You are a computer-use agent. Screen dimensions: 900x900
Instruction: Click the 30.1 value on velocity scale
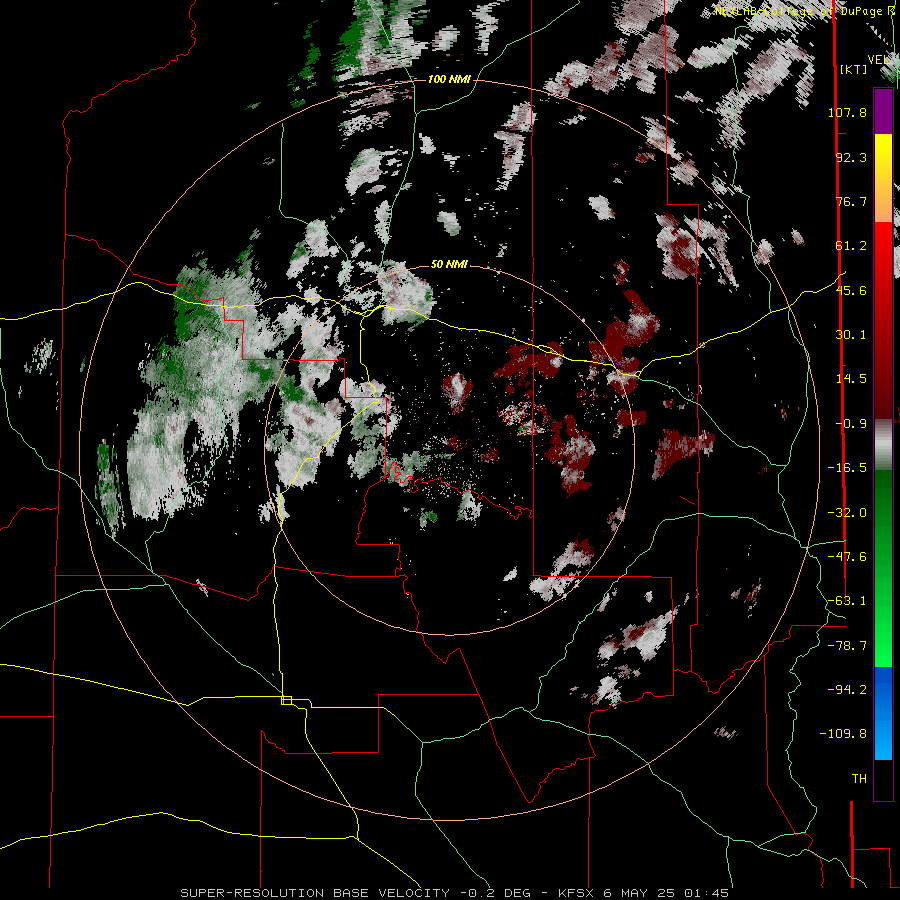point(851,335)
